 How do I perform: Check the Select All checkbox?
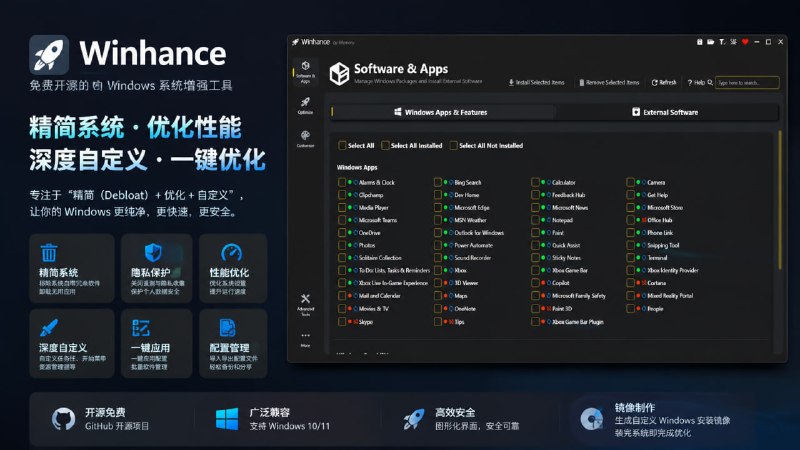(342, 145)
